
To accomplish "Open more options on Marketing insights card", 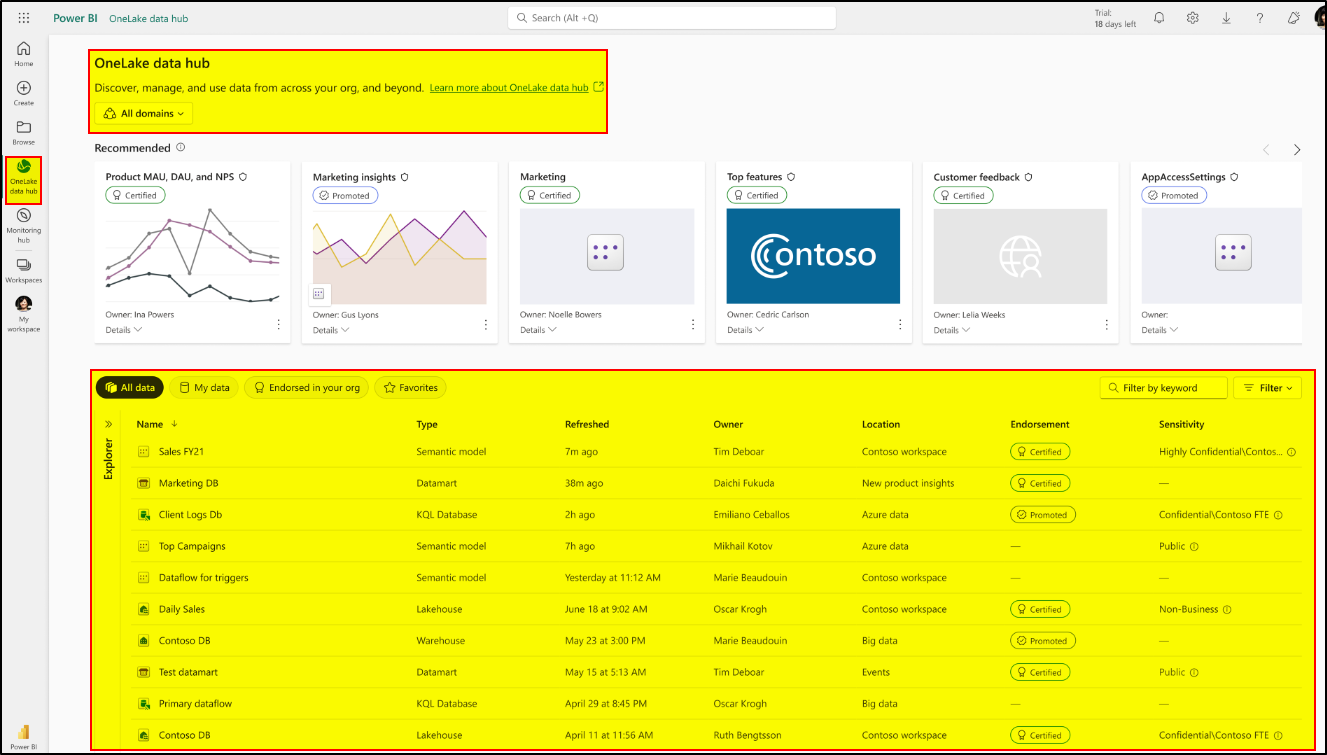I will 486,325.
